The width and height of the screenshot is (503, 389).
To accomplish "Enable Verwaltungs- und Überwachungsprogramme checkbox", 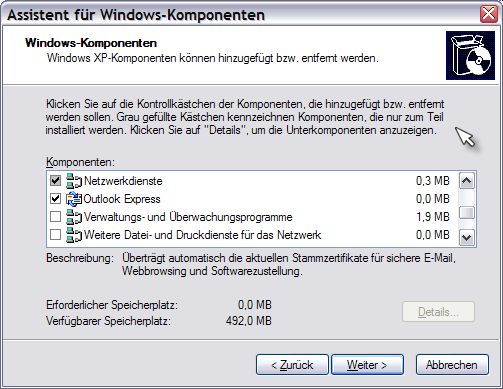I will (55, 217).
